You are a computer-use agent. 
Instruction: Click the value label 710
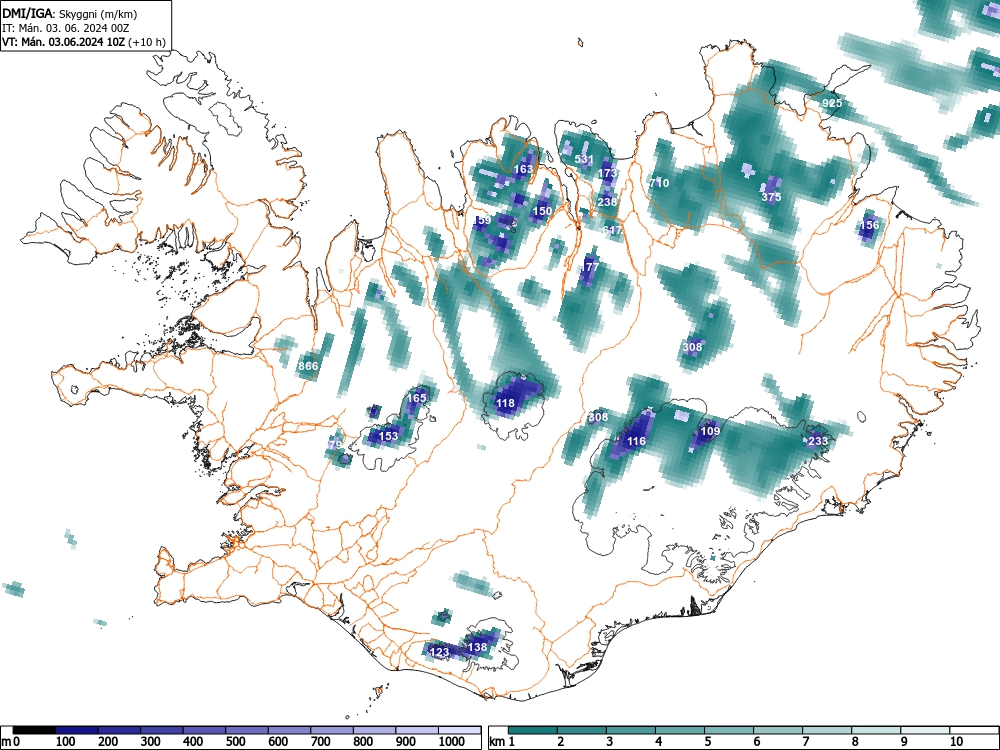(x=659, y=183)
